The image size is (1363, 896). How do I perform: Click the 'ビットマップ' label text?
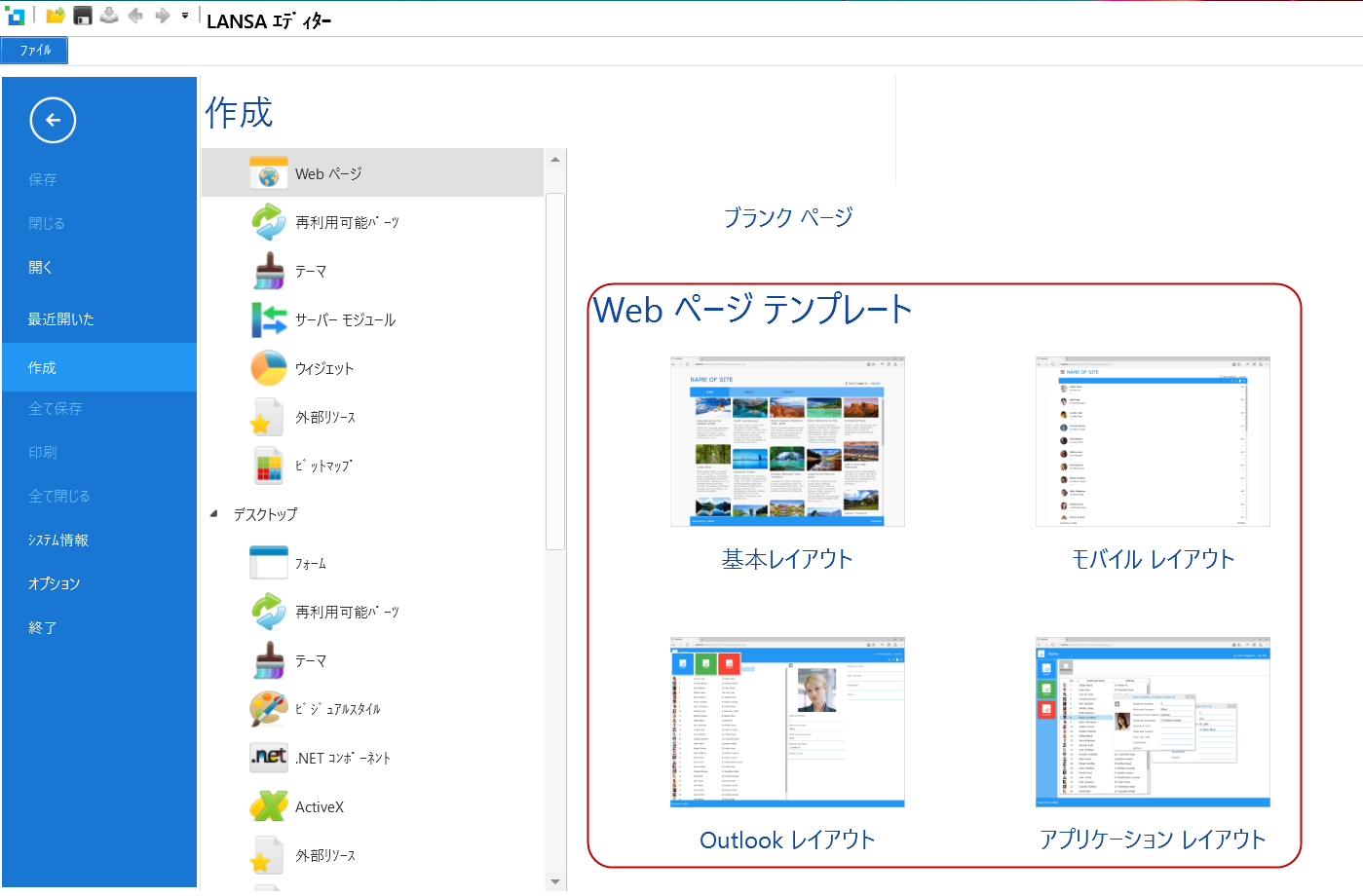(x=323, y=466)
